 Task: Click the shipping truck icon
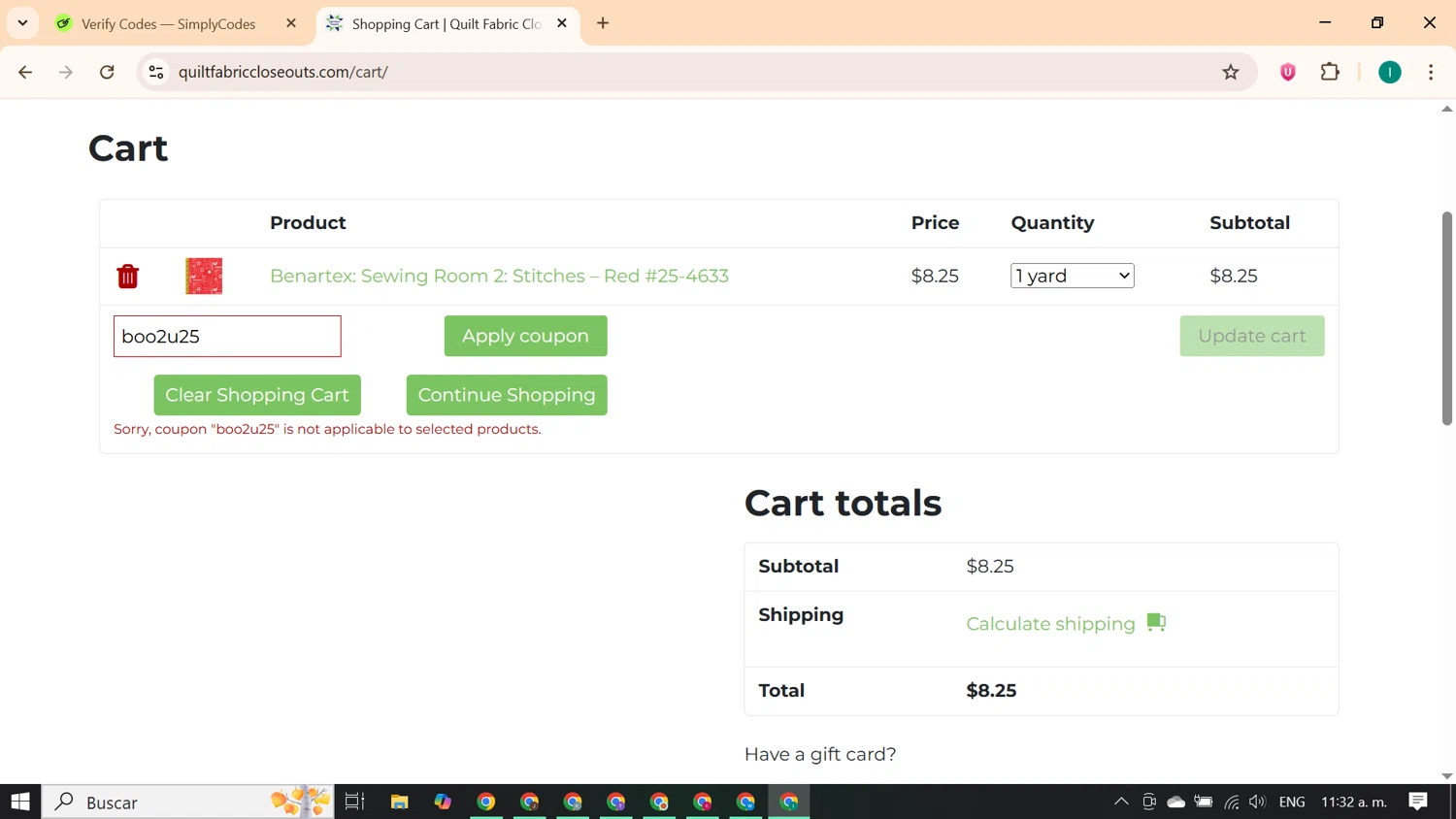click(x=1156, y=622)
